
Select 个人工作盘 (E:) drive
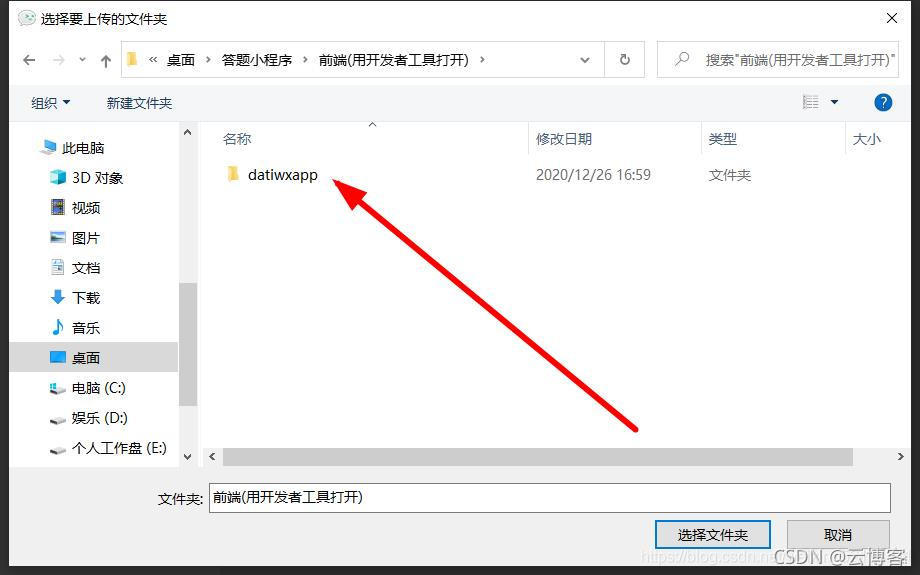point(119,448)
